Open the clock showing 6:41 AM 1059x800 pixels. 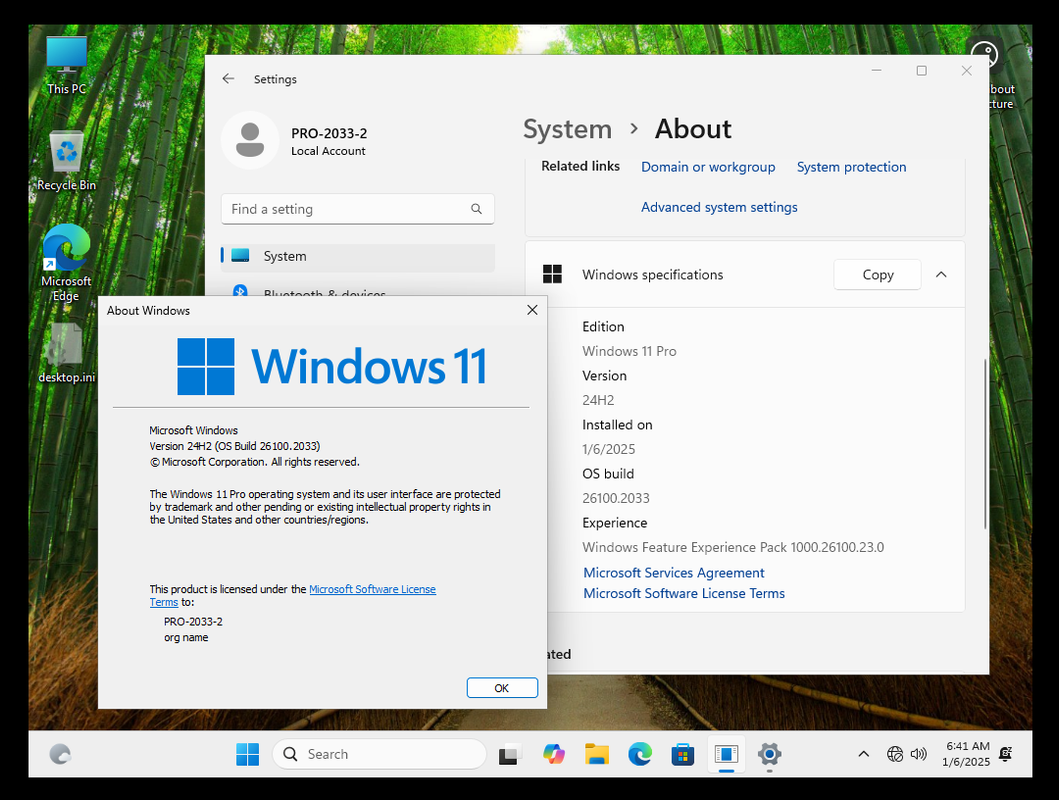(966, 754)
